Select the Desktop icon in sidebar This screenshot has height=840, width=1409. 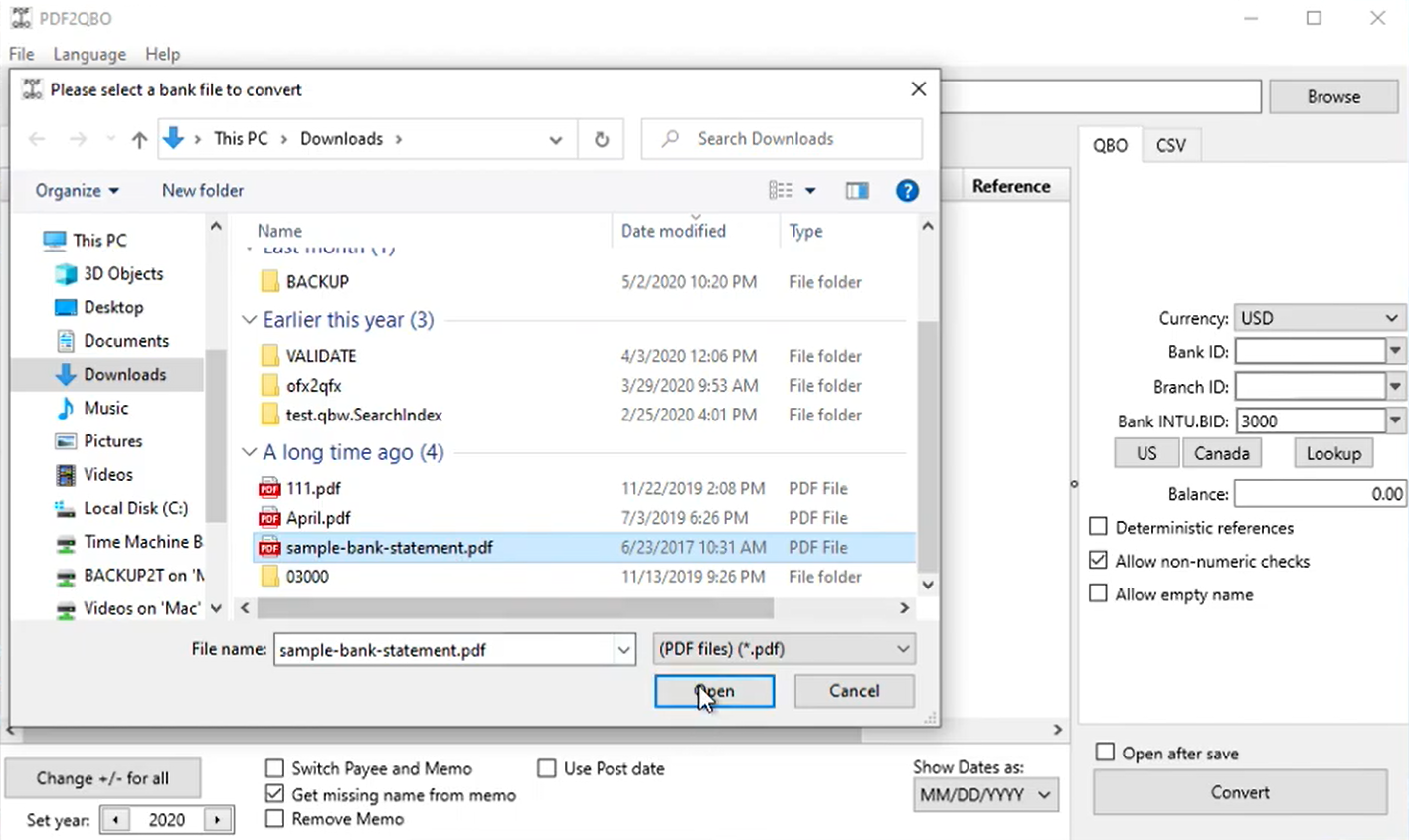pos(66,307)
